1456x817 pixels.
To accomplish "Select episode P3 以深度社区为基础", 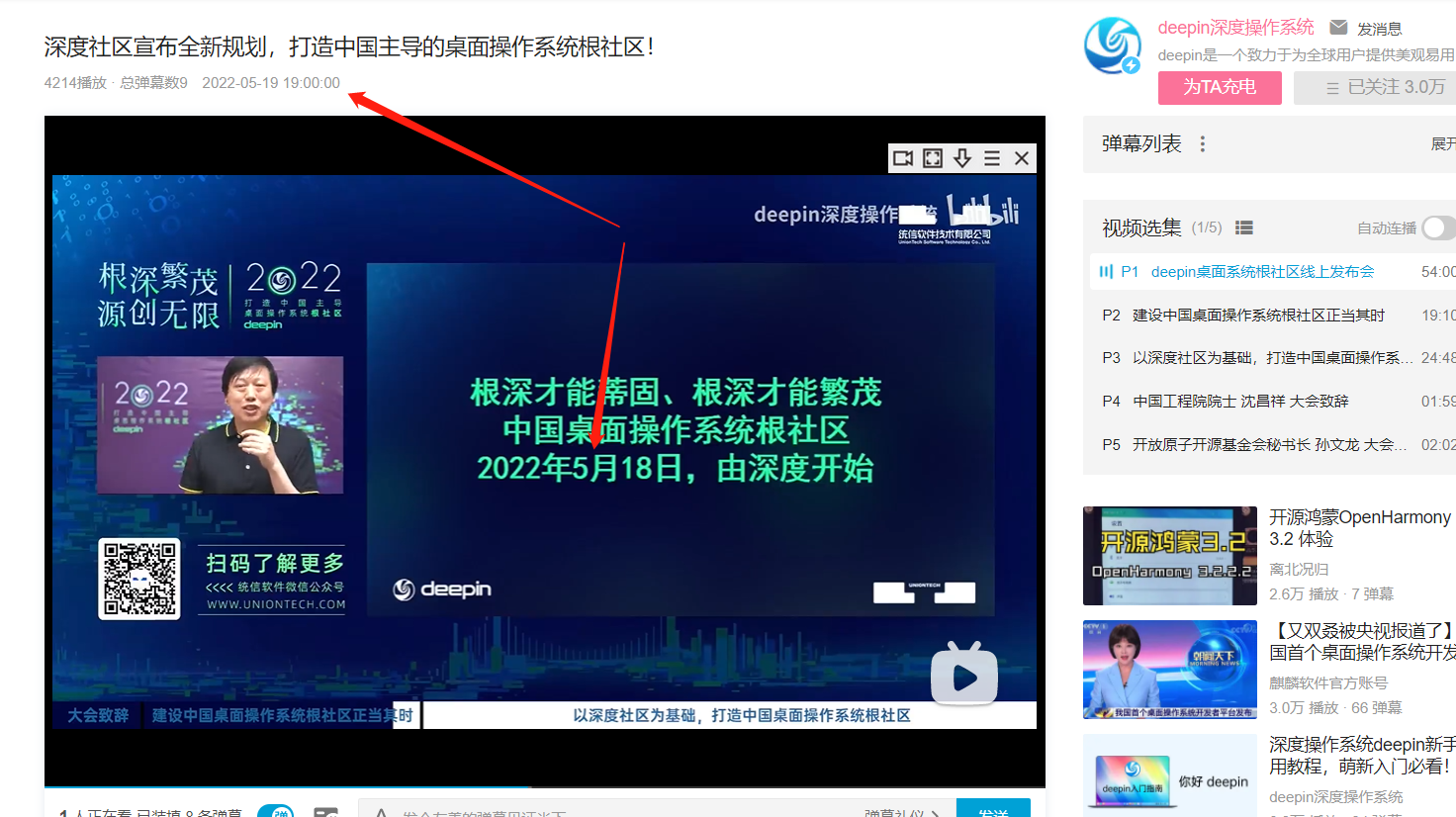I will click(x=1273, y=358).
